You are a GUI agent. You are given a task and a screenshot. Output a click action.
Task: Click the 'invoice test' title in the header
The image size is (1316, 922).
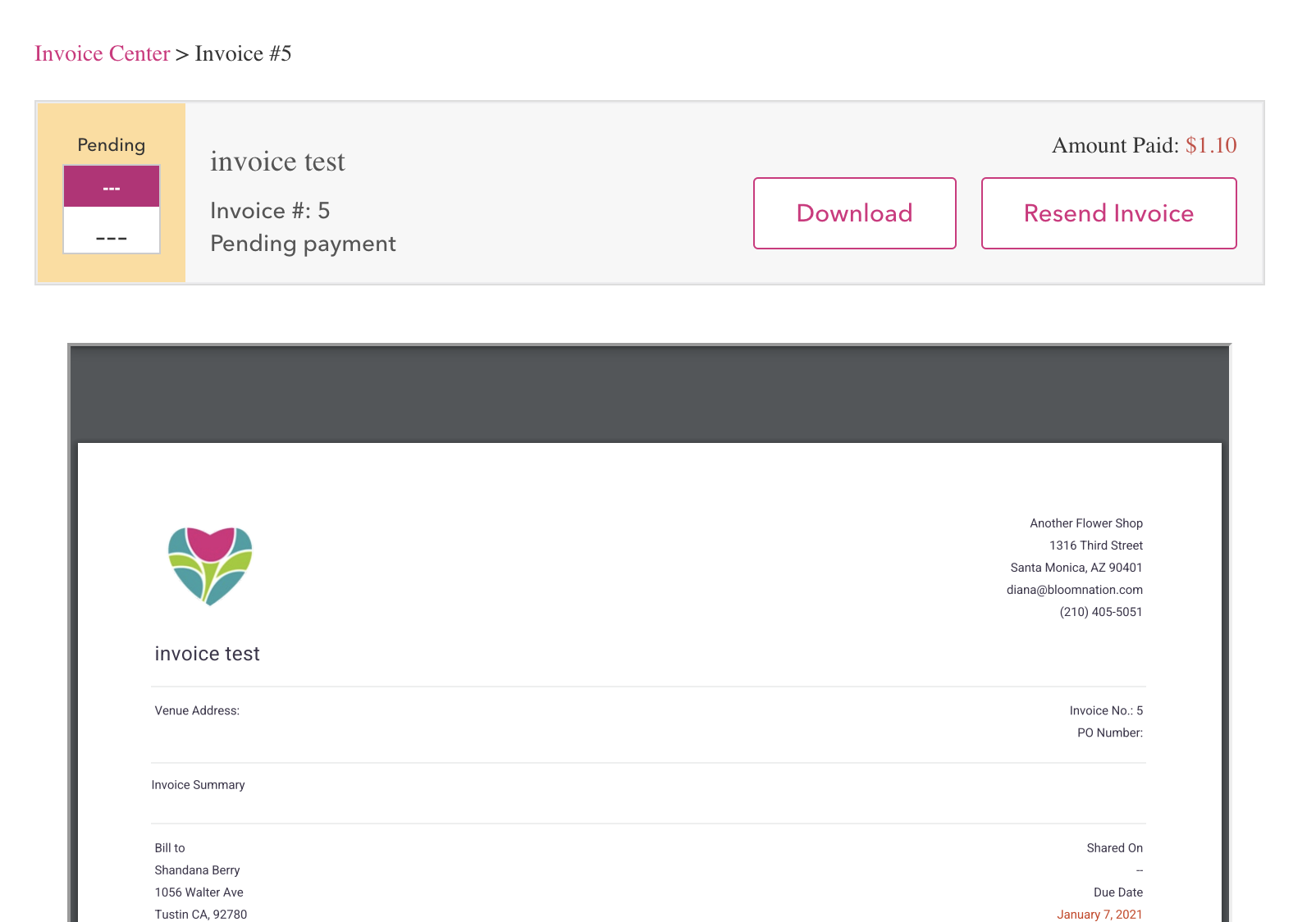(x=277, y=162)
